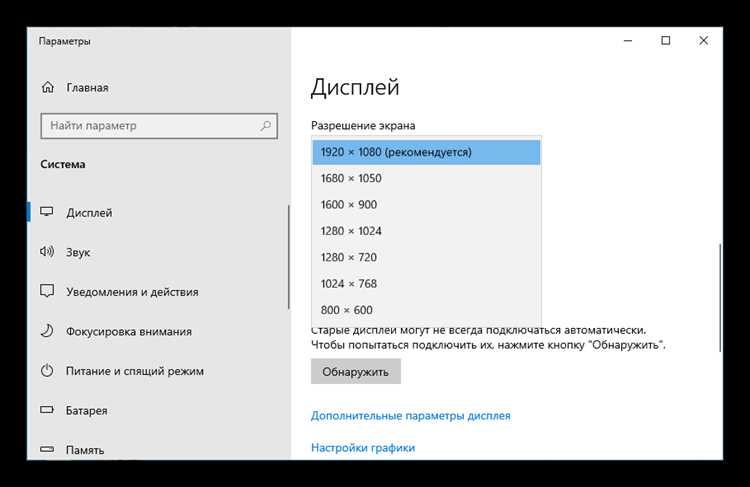Click the Звук speaker icon

coord(47,252)
